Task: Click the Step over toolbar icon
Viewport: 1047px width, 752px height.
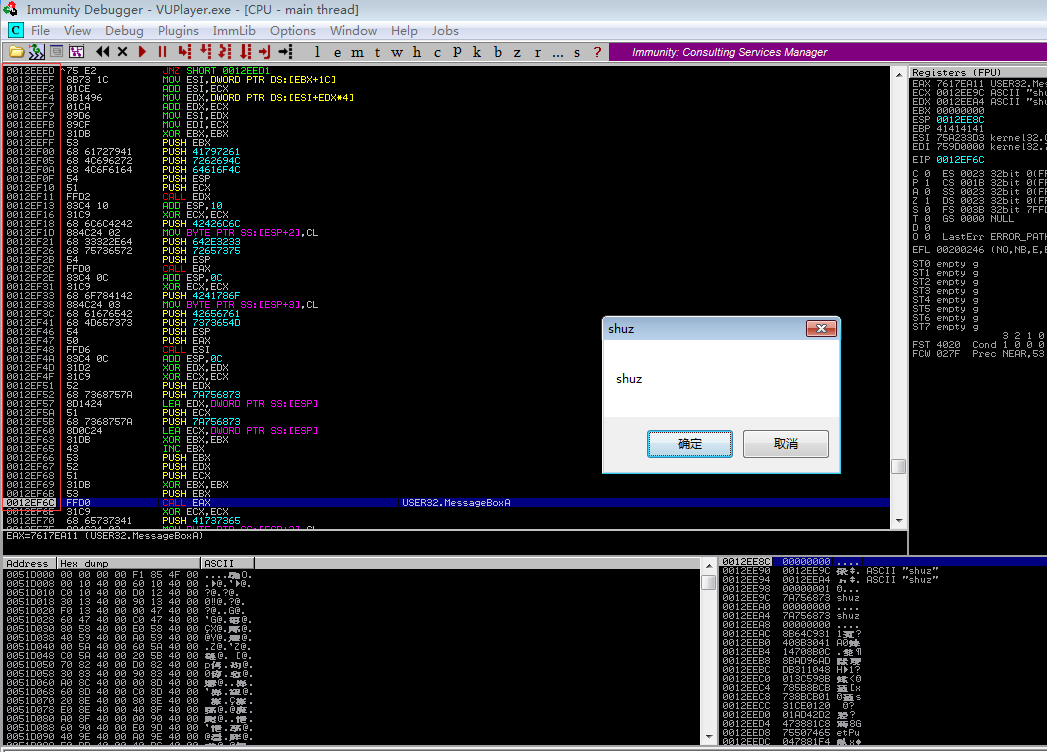Action: click(205, 52)
